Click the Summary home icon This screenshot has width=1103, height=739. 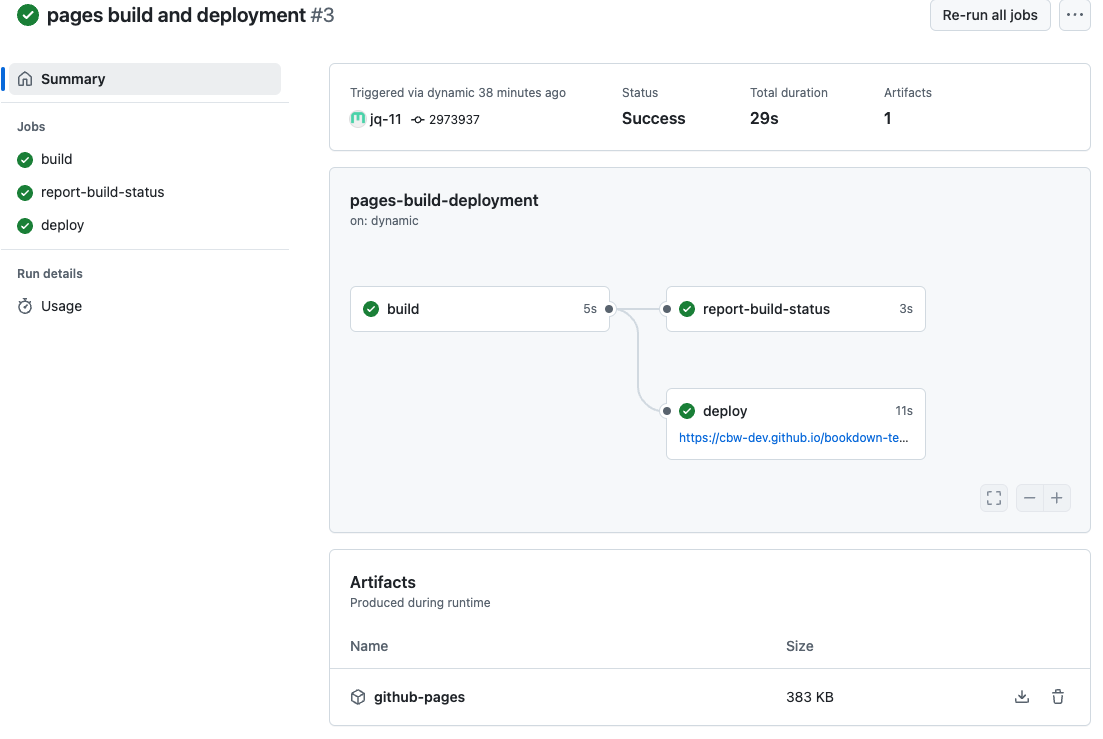pos(24,78)
